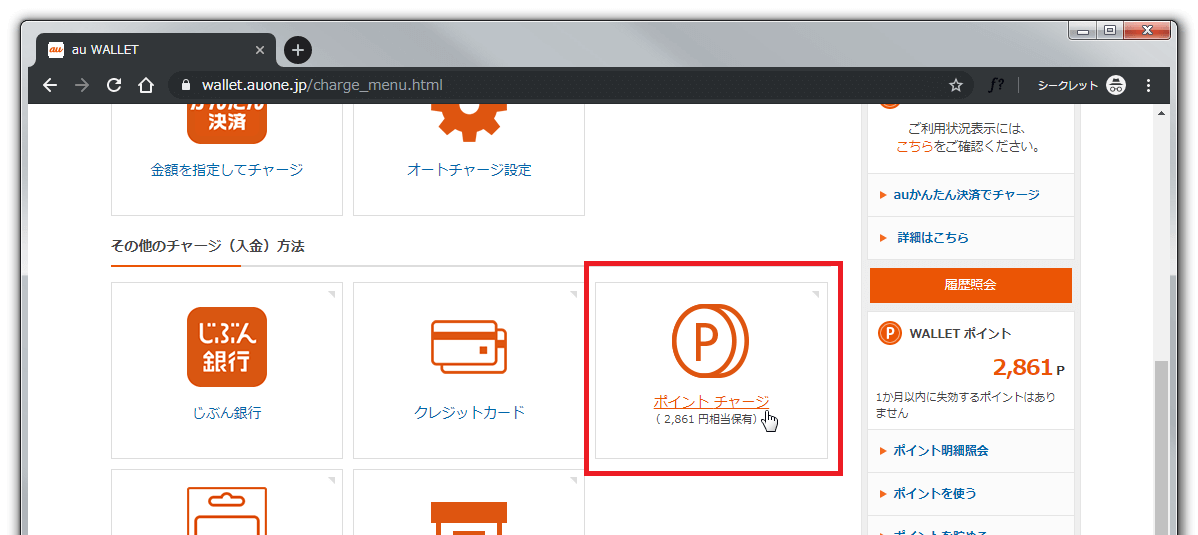Click the credit card icon
The width and height of the screenshot is (1198, 535).
[x=469, y=346]
